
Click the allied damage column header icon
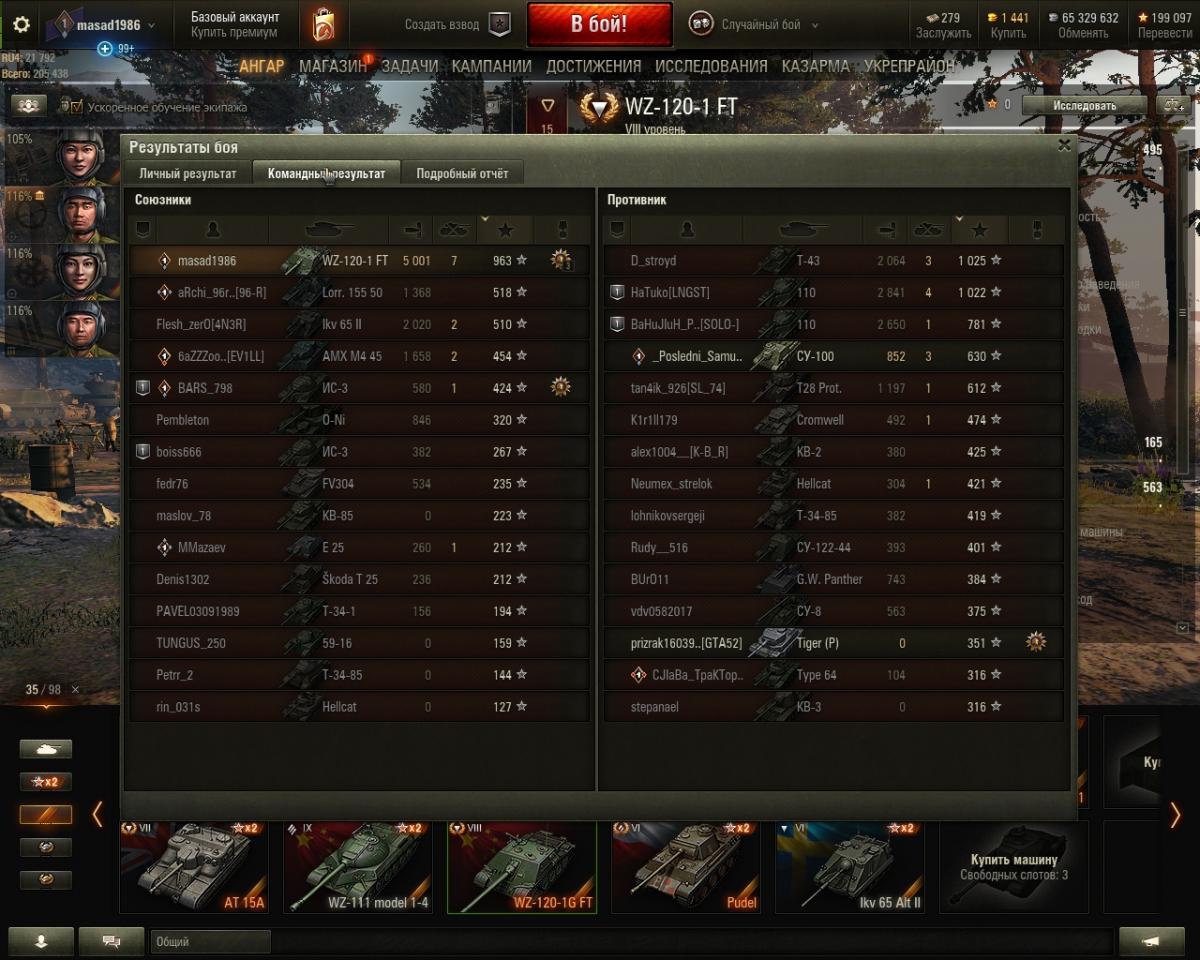point(411,230)
